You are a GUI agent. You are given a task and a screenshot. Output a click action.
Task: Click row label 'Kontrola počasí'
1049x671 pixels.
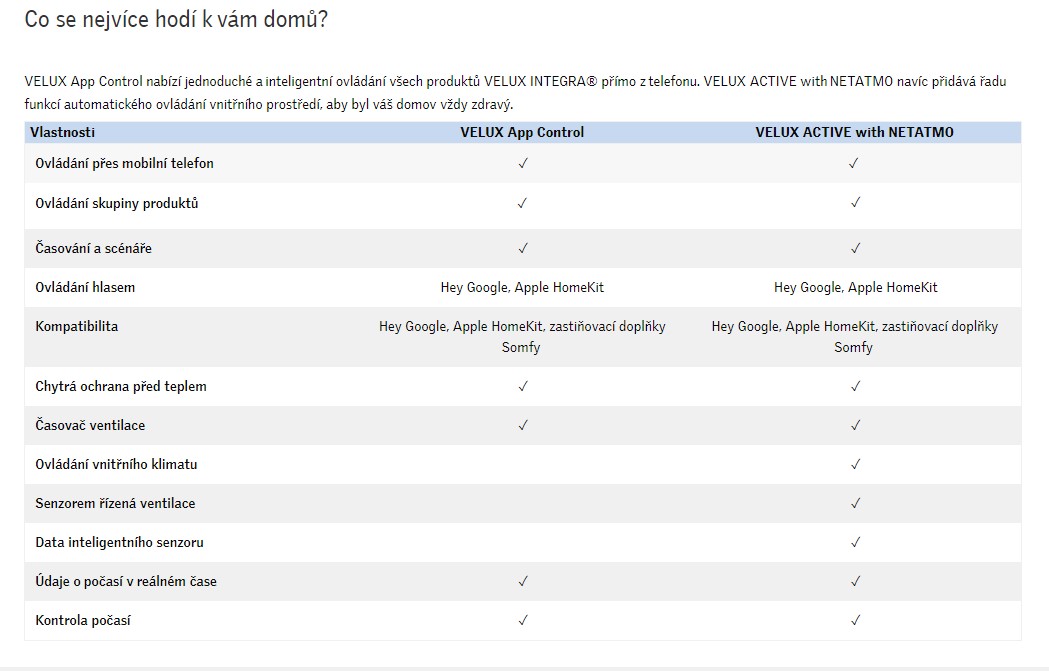click(x=83, y=620)
